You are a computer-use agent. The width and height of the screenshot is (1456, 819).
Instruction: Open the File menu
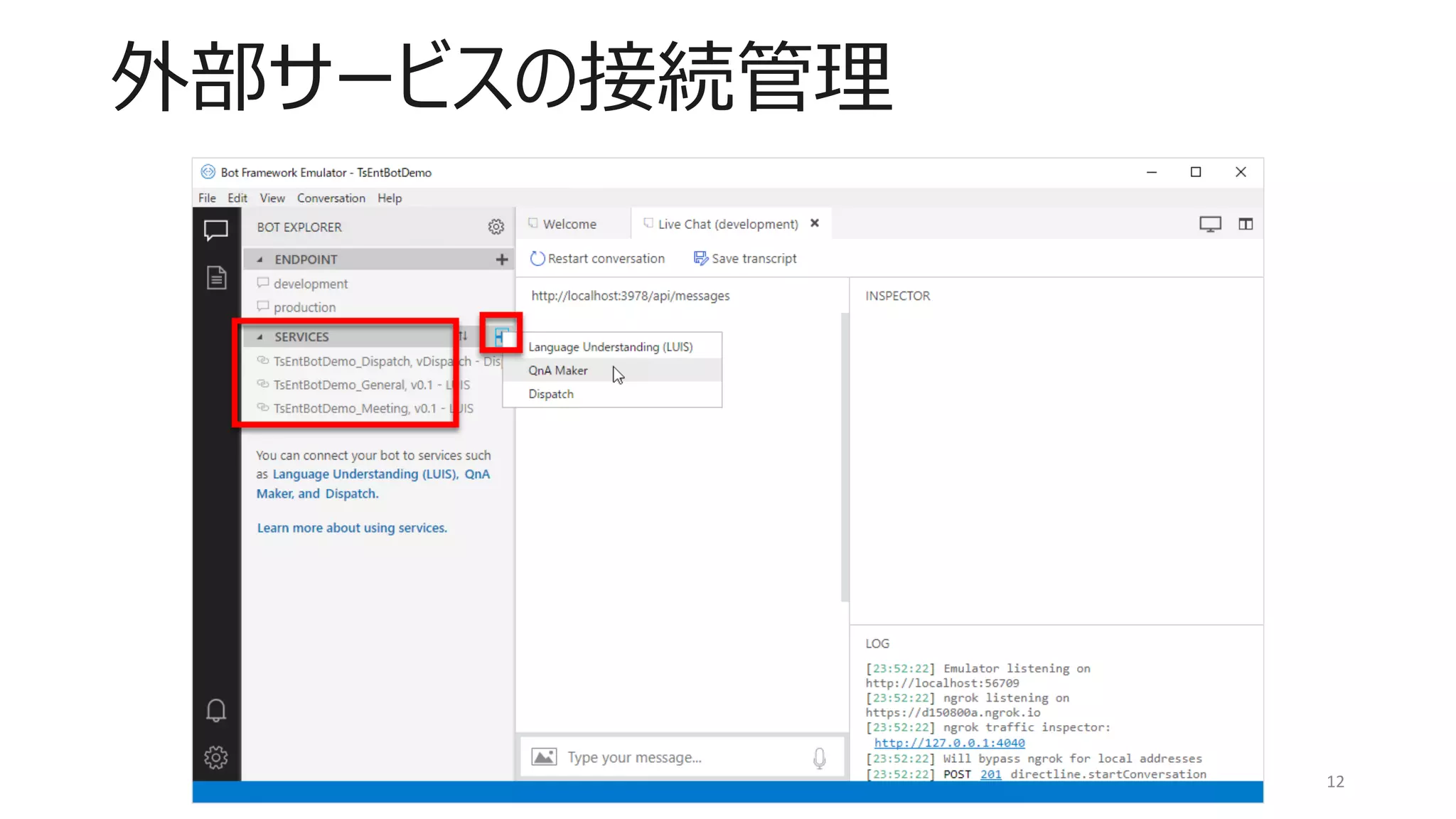(x=207, y=198)
